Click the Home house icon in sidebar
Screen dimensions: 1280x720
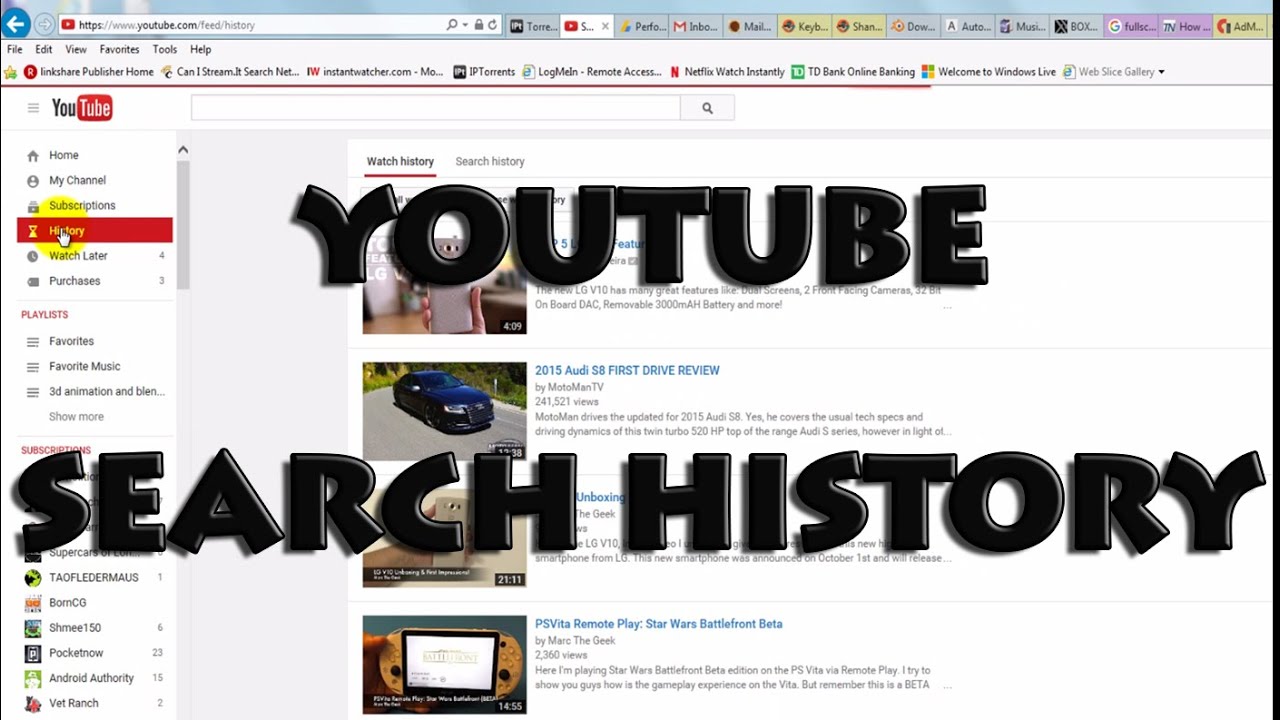pos(33,155)
